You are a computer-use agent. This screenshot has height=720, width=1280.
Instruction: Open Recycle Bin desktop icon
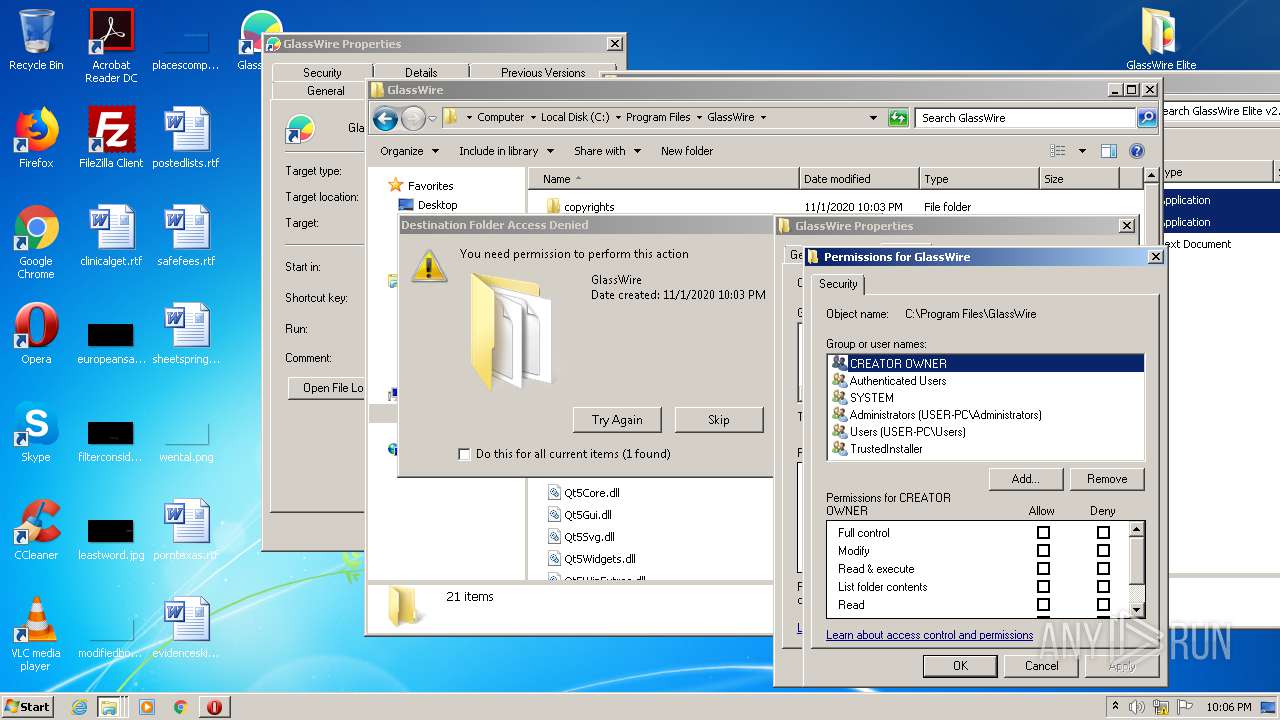36,40
